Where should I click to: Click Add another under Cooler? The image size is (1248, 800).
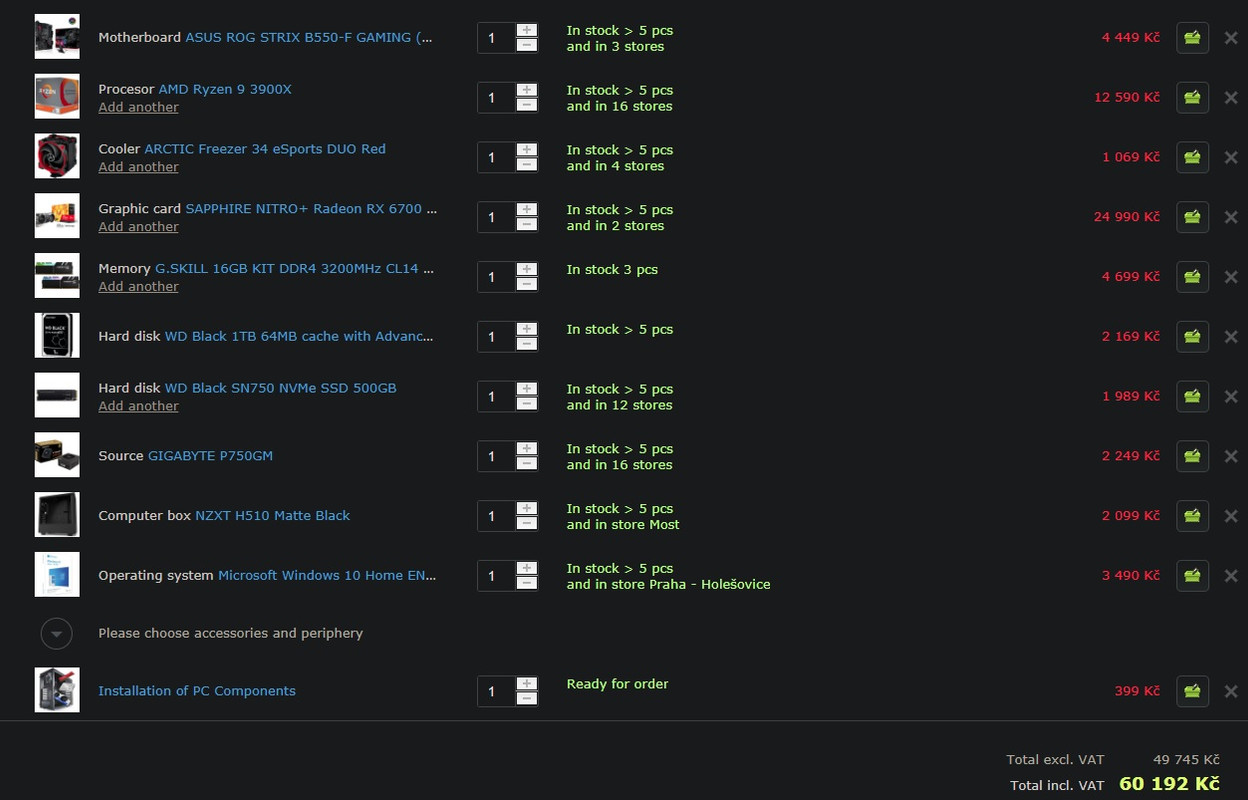(x=138, y=167)
